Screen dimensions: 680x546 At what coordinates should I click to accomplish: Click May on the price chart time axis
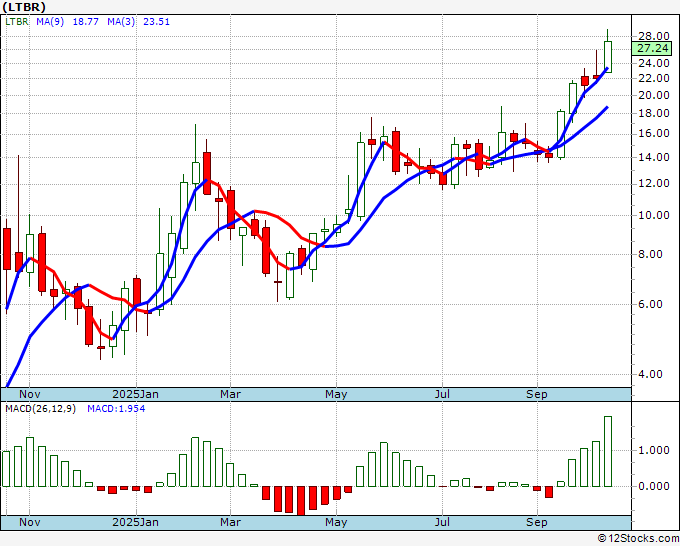(x=336, y=394)
